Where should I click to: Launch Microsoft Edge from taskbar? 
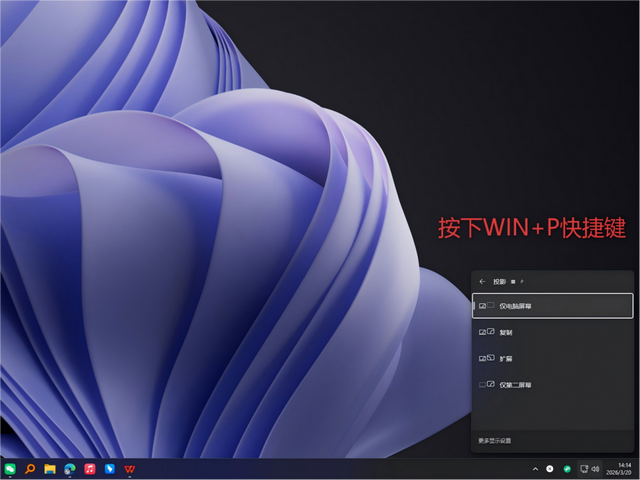point(70,469)
